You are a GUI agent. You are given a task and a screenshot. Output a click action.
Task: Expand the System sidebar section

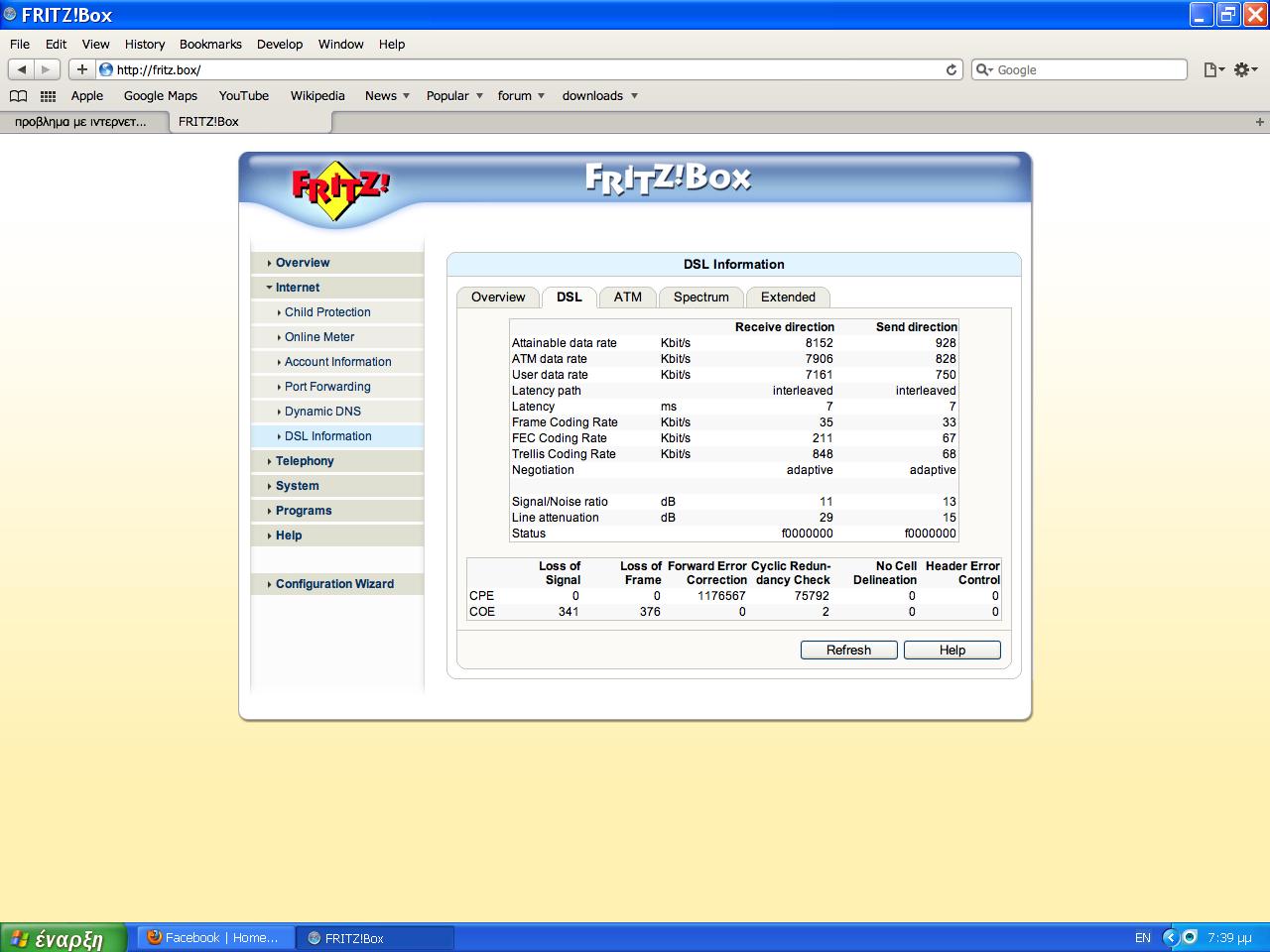[337, 486]
